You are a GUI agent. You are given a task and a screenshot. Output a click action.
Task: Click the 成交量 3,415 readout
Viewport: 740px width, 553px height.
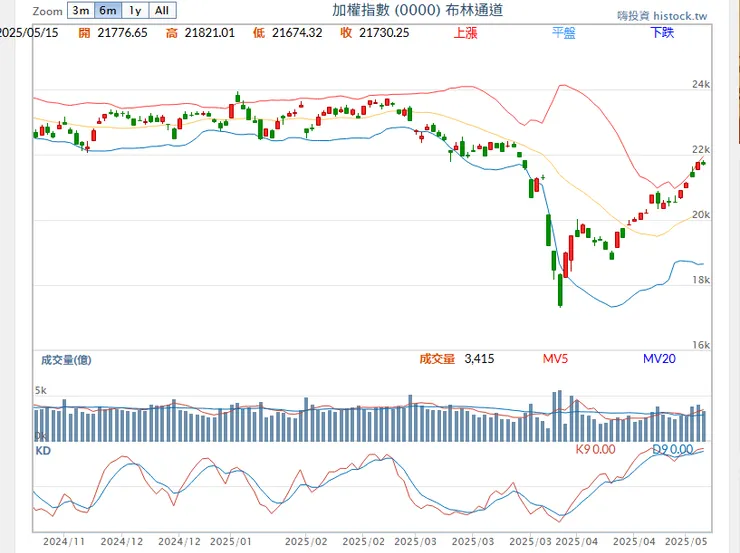pyautogui.click(x=456, y=358)
